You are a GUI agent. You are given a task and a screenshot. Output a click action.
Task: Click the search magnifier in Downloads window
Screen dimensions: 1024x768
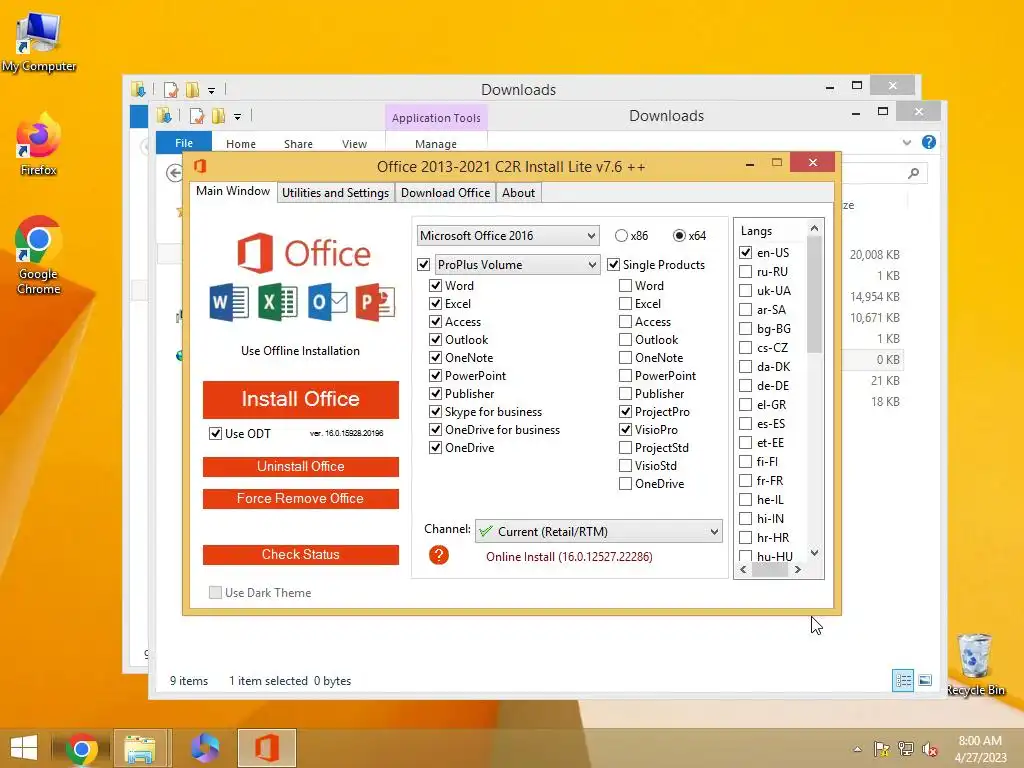(913, 173)
